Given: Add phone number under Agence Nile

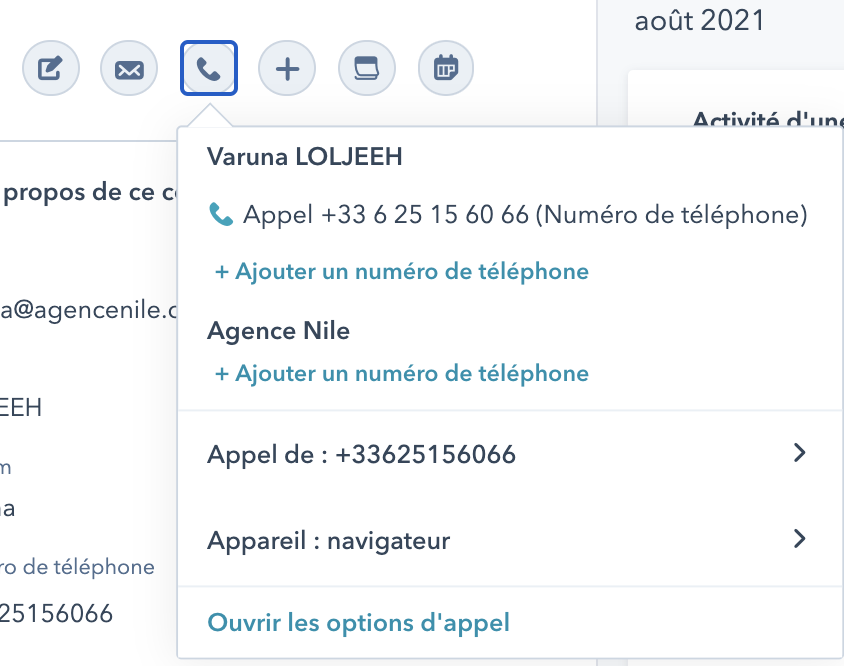Looking at the screenshot, I should click(x=402, y=373).
